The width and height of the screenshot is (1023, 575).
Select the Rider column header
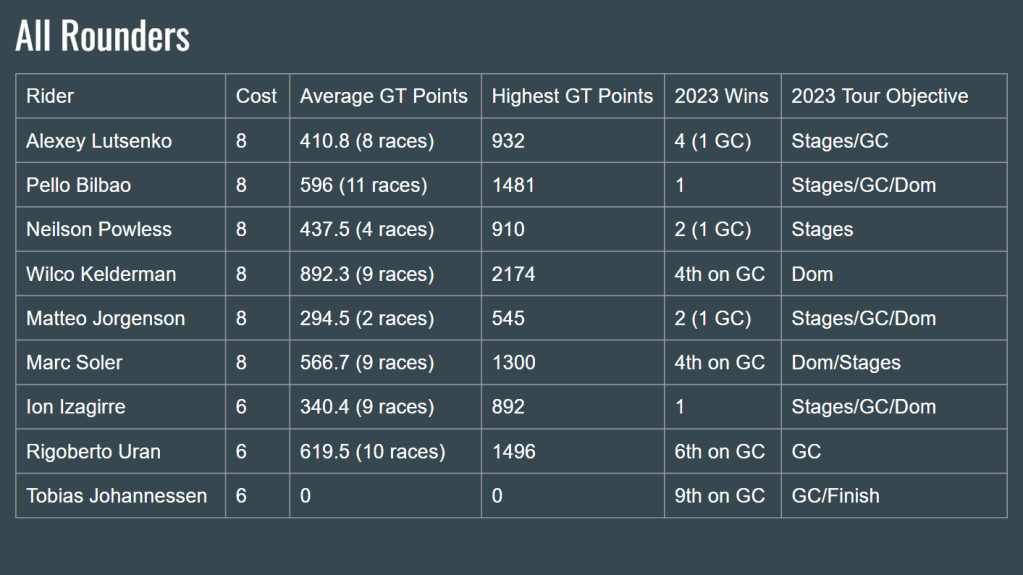pyautogui.click(x=50, y=96)
